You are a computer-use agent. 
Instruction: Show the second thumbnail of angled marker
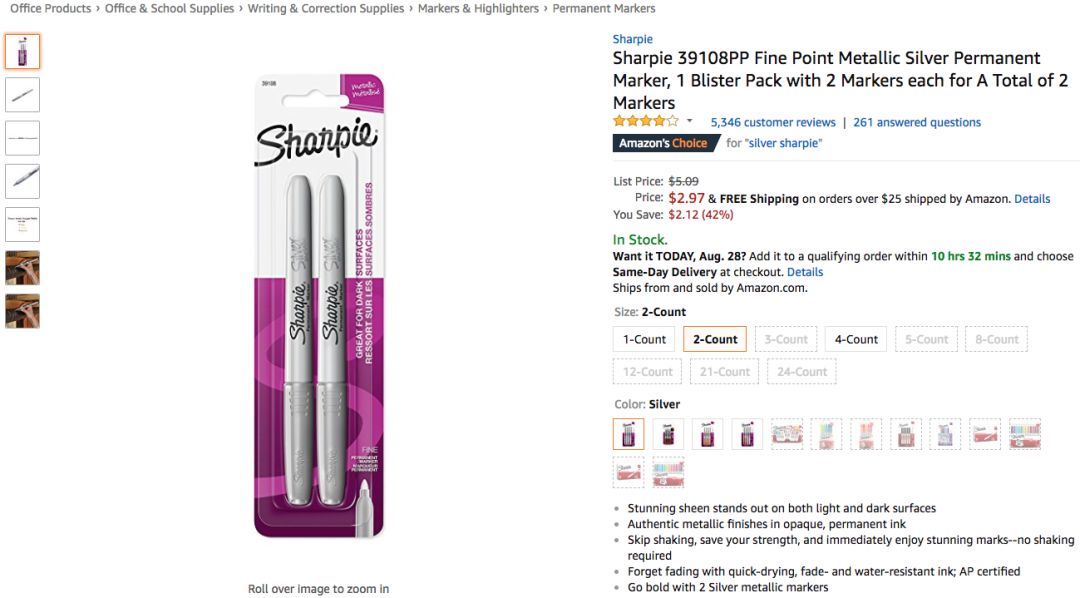(x=22, y=95)
